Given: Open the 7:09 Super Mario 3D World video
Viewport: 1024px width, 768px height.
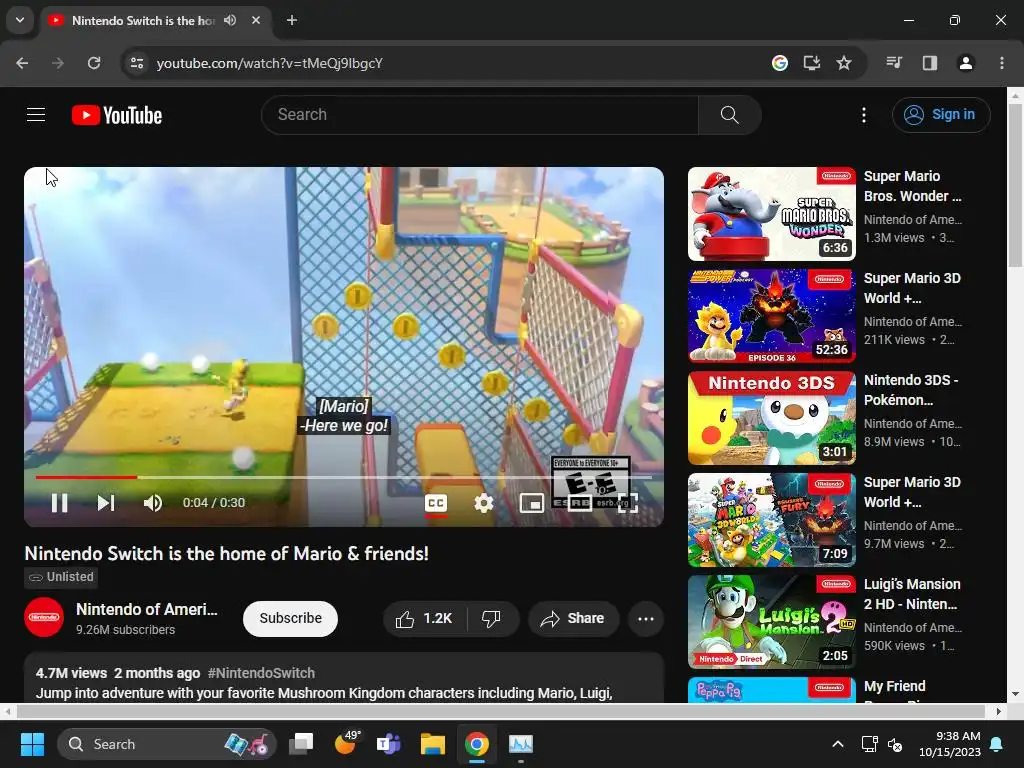Looking at the screenshot, I should 772,519.
